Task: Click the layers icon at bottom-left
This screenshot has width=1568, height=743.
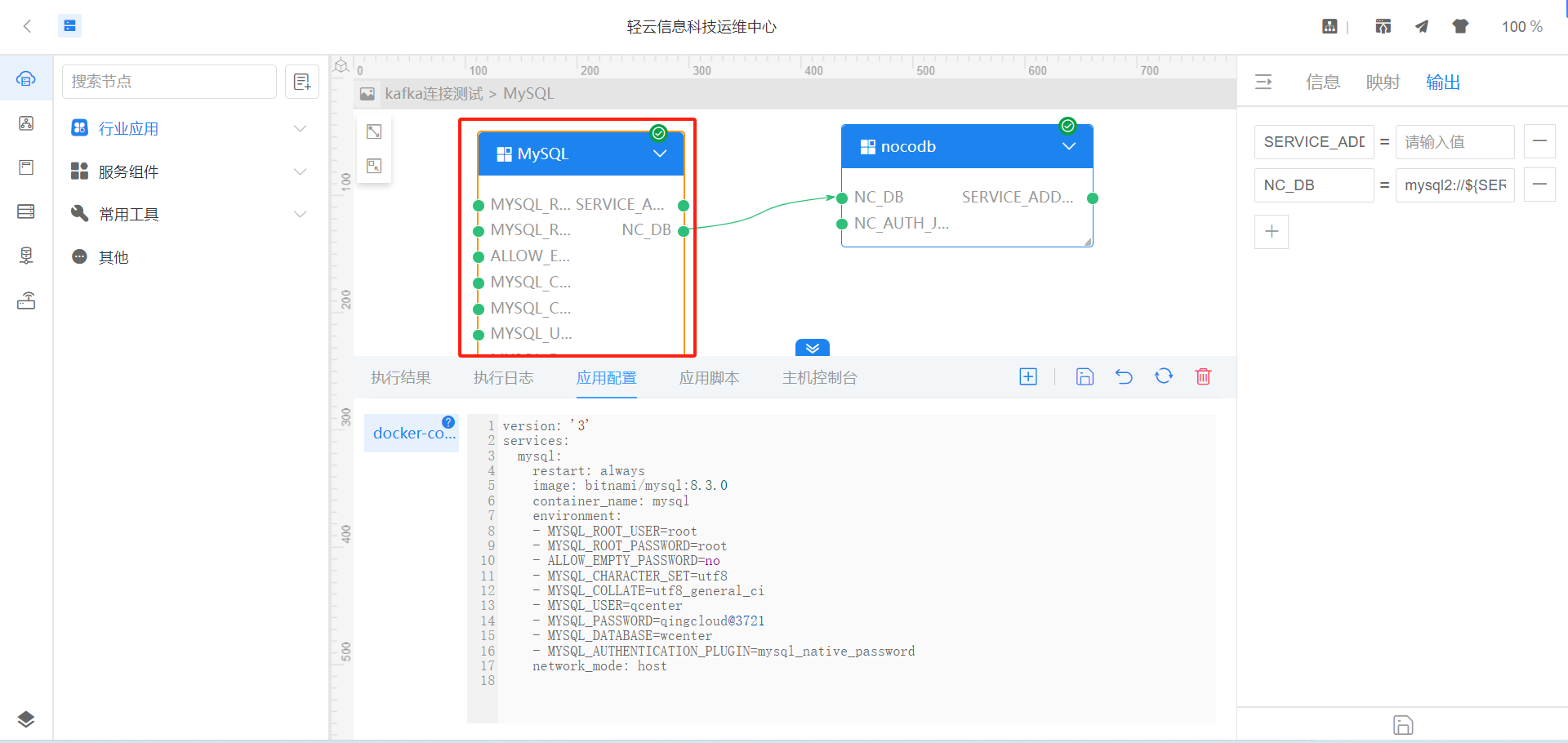Action: coord(26,719)
